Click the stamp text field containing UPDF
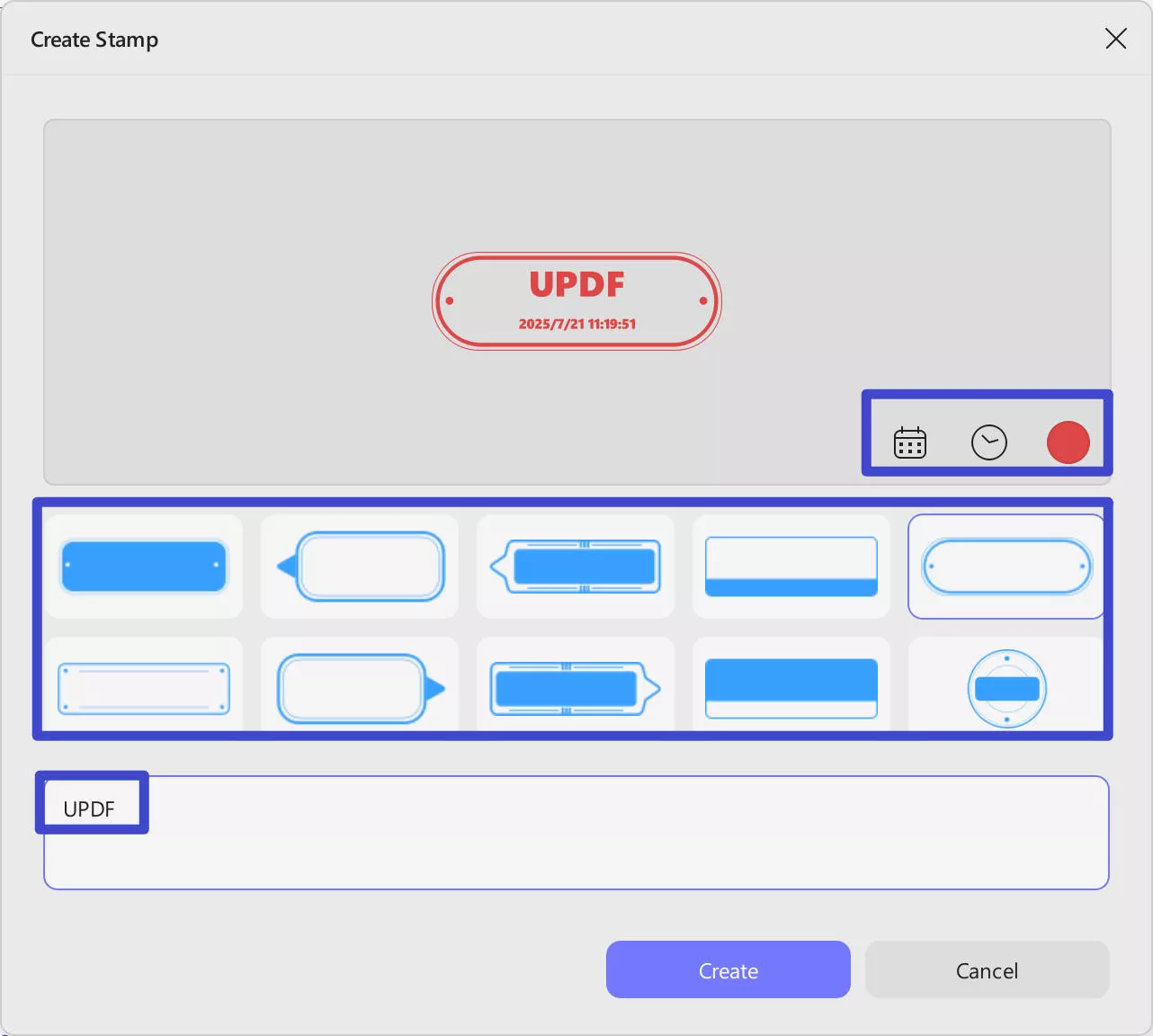This screenshot has height=1036, width=1153. [576, 833]
